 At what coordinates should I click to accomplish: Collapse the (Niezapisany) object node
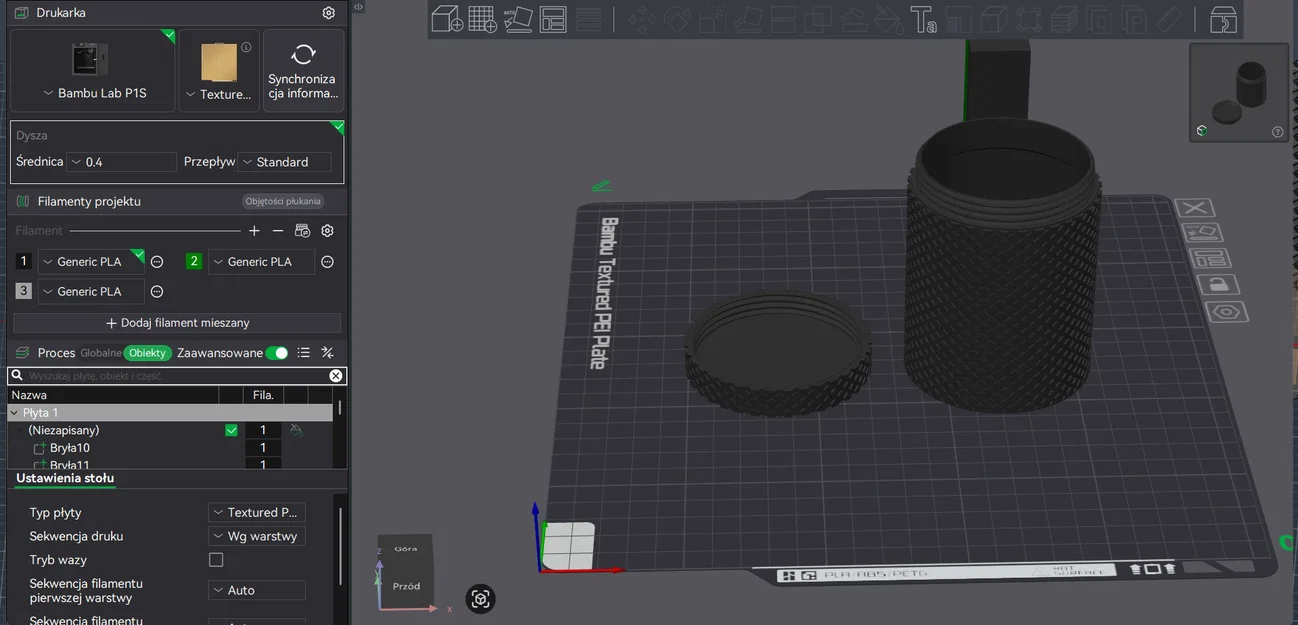[x=19, y=431]
